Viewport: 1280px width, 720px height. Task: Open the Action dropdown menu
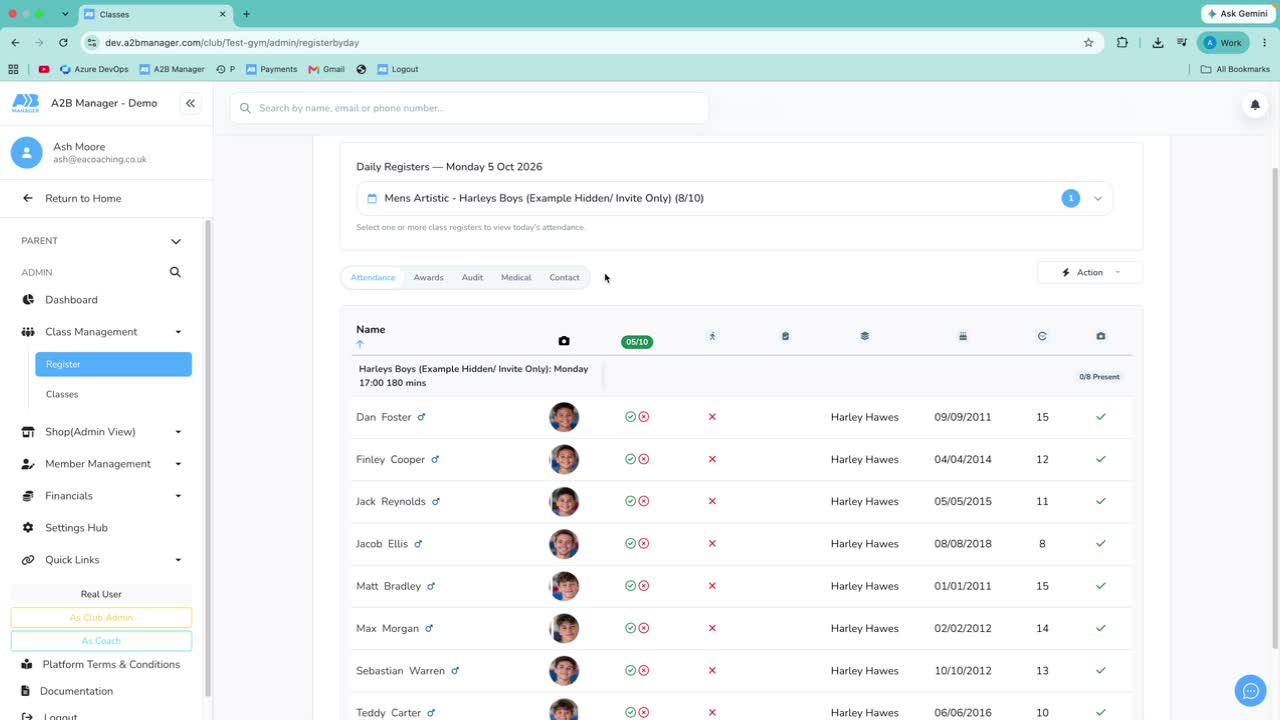[x=1090, y=272]
